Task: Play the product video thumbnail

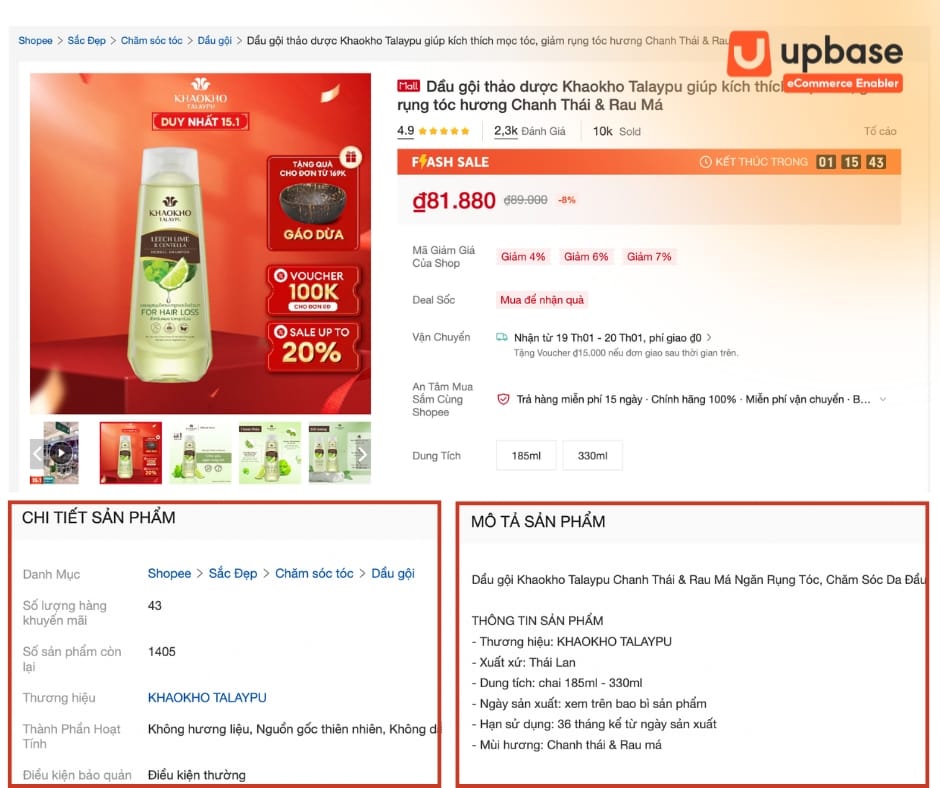Action: 61,453
